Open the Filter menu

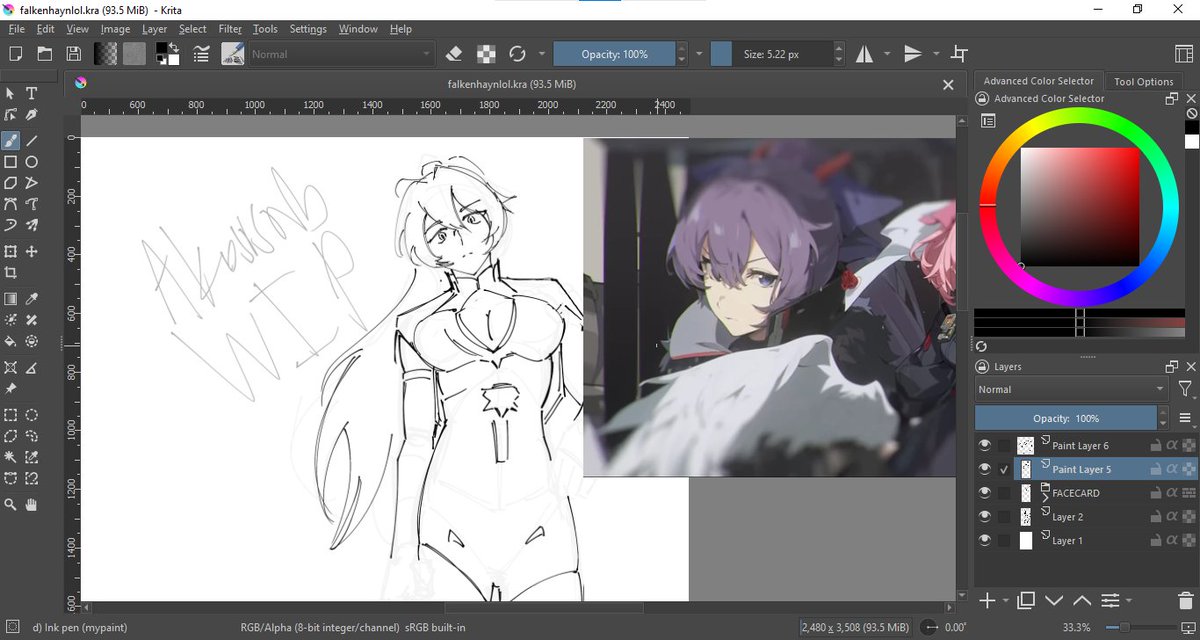230,29
